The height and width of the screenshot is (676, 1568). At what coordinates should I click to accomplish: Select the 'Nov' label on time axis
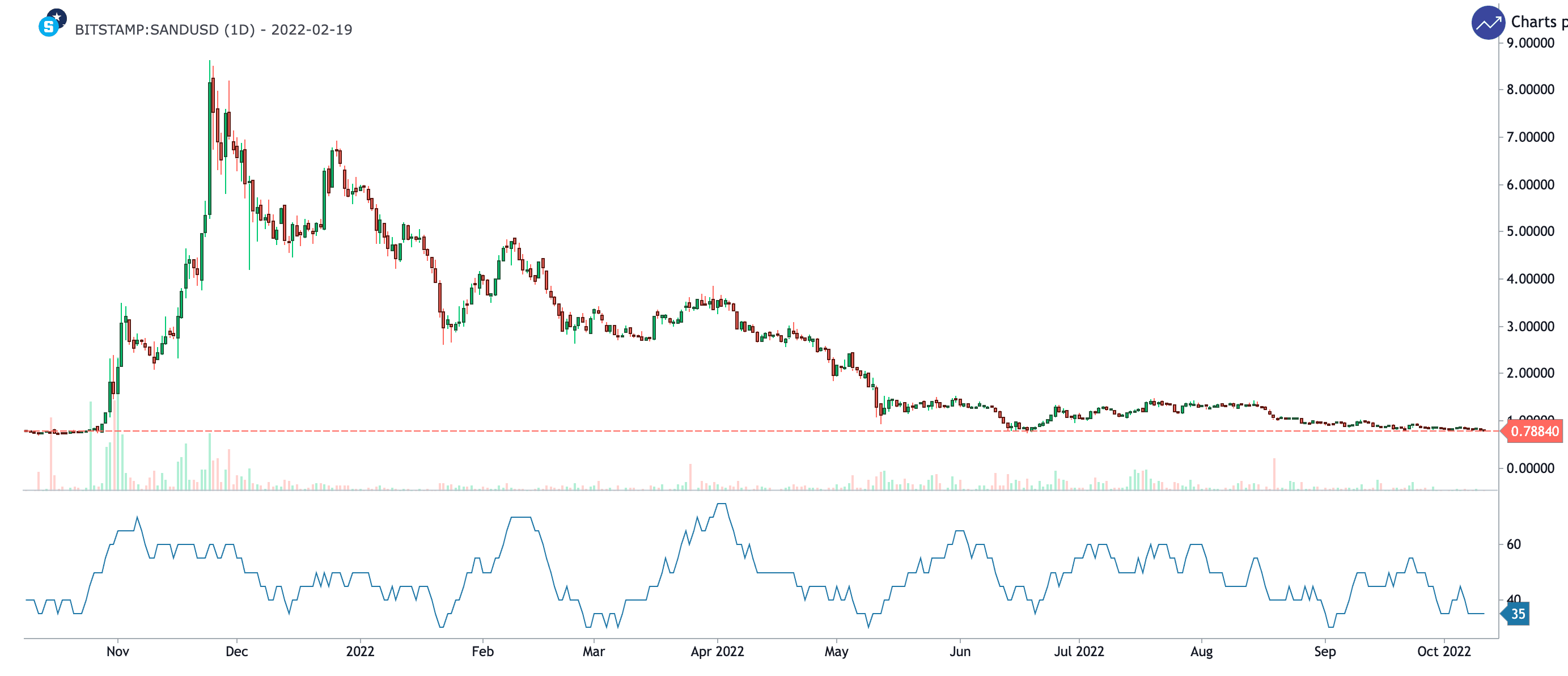[x=117, y=652]
